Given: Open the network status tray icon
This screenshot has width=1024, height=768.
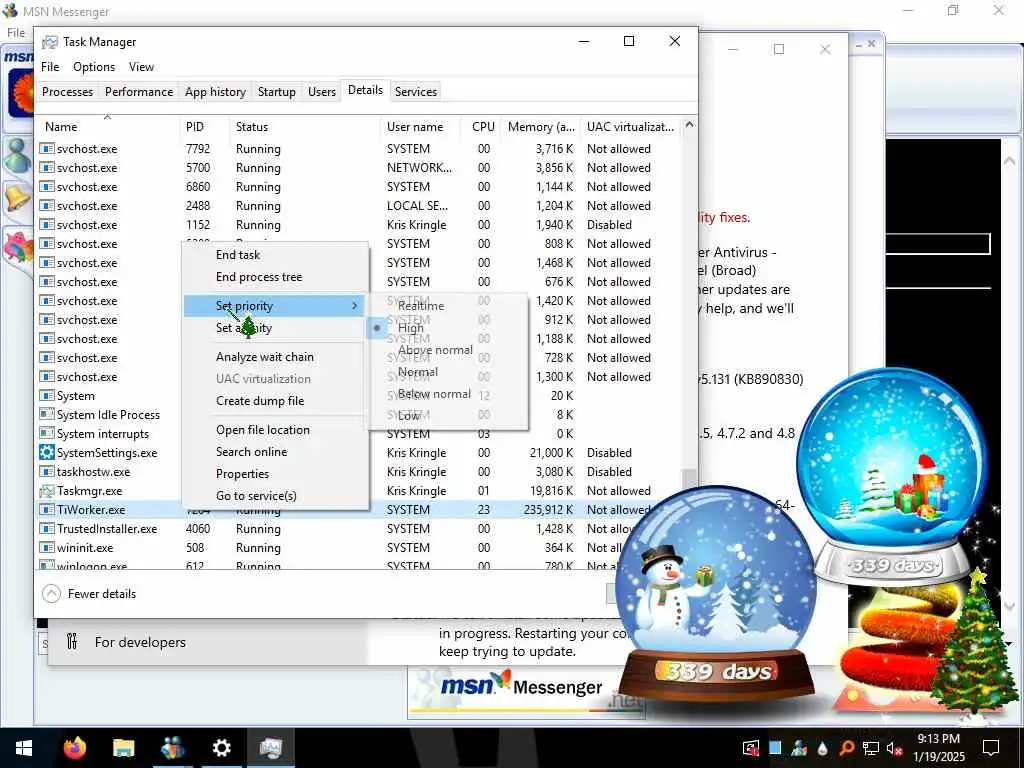Looking at the screenshot, I should (870, 748).
